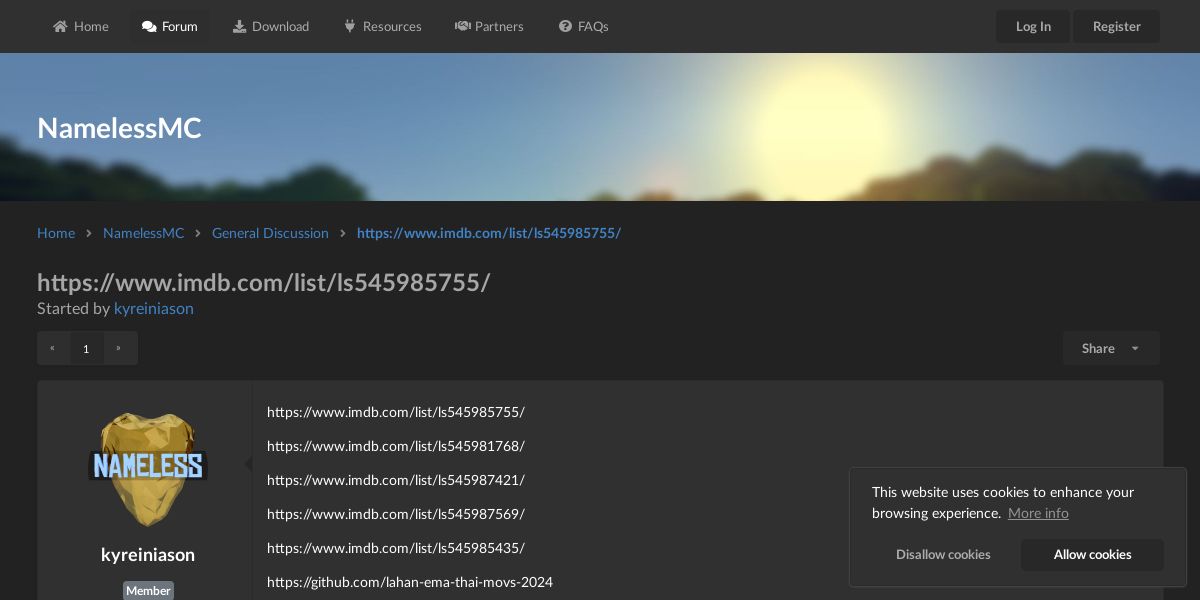Open the Download nav item

click(271, 26)
